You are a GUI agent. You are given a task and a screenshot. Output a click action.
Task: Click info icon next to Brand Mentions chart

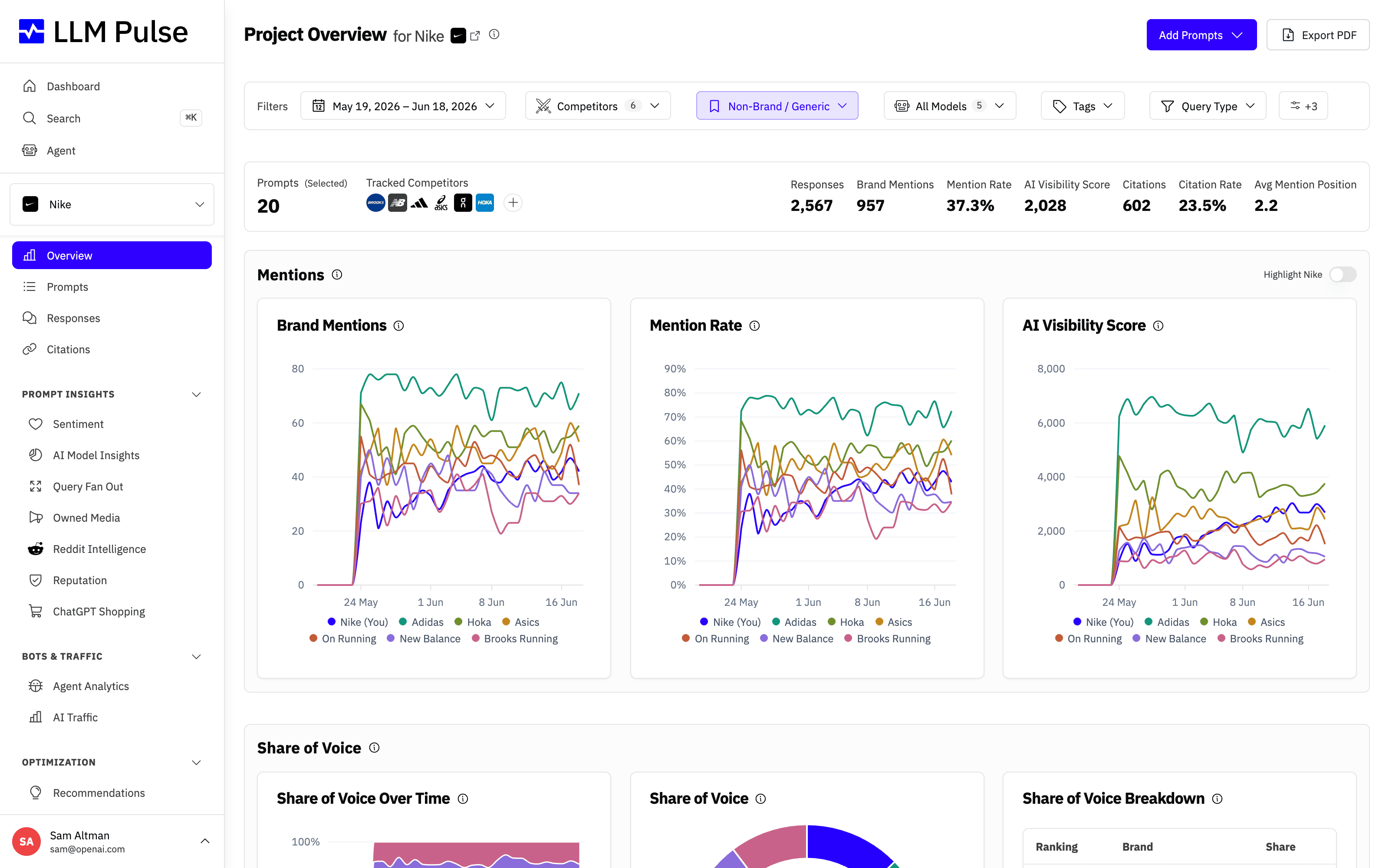tap(399, 326)
